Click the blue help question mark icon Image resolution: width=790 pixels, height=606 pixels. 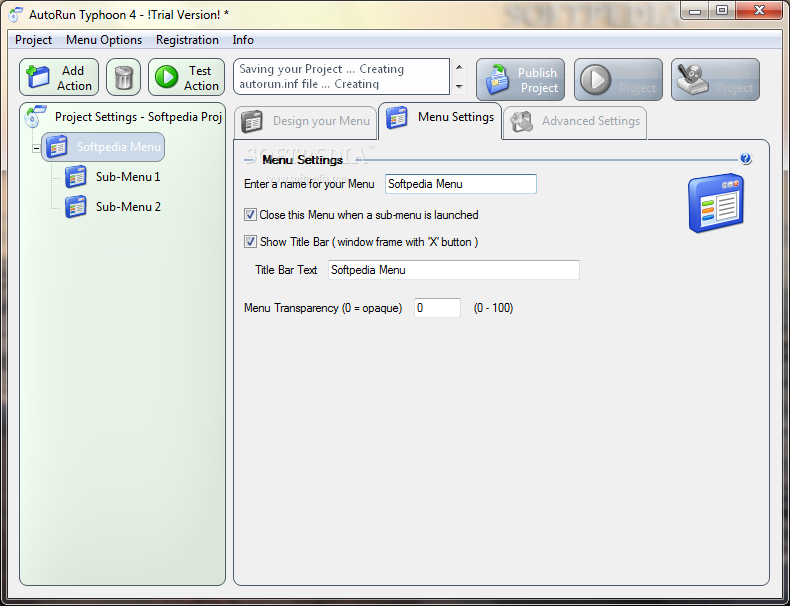746,159
